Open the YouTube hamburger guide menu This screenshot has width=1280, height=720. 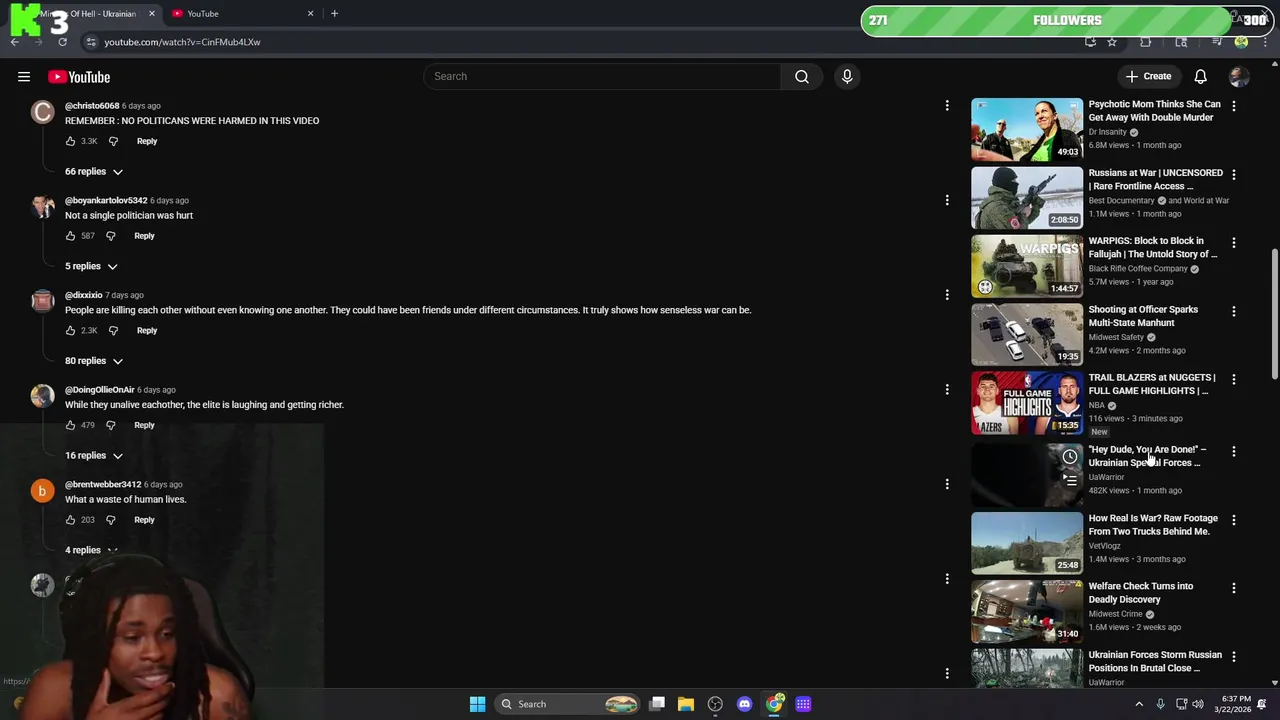click(x=24, y=77)
